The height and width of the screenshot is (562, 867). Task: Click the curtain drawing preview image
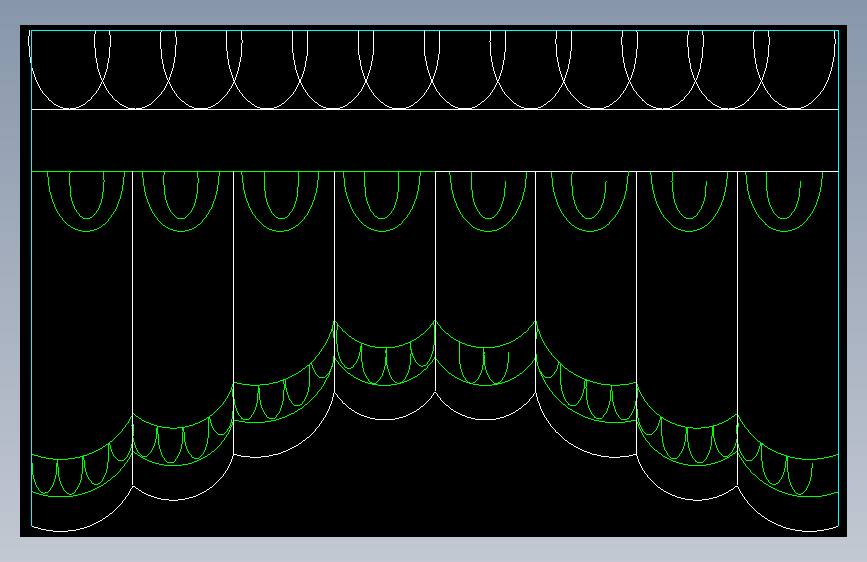434,281
